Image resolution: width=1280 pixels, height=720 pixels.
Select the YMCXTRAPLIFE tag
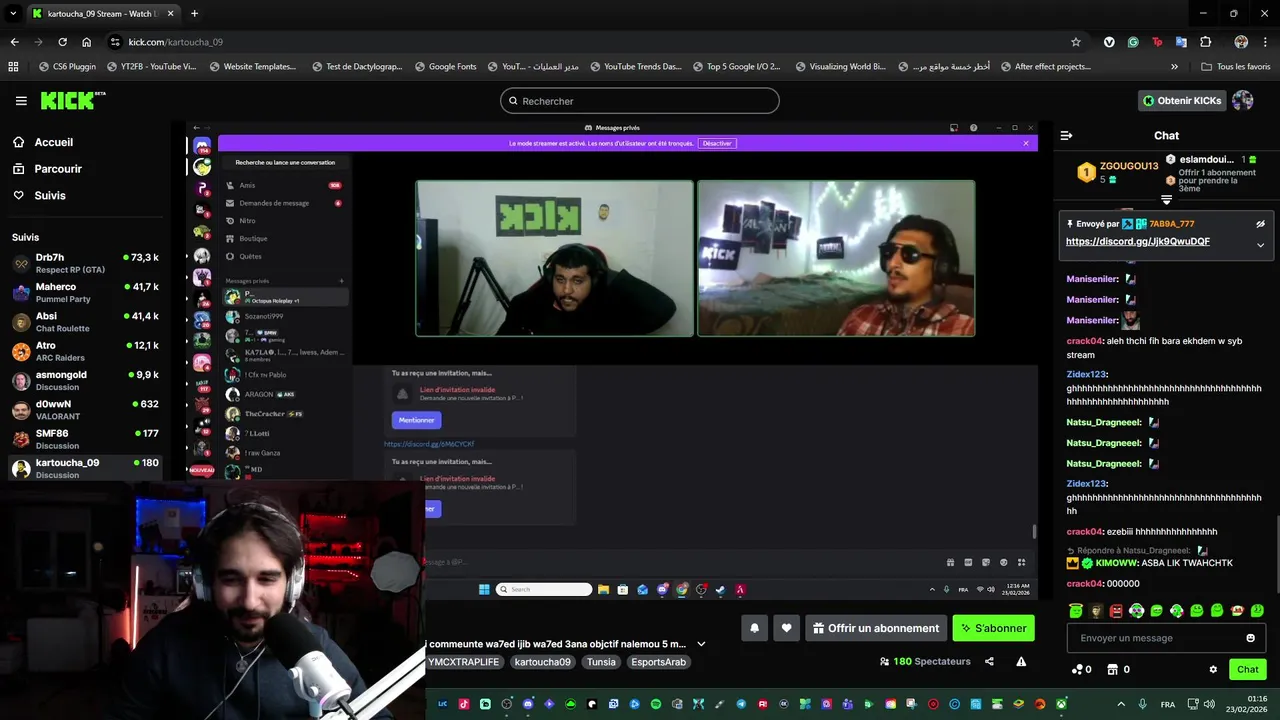click(x=463, y=662)
